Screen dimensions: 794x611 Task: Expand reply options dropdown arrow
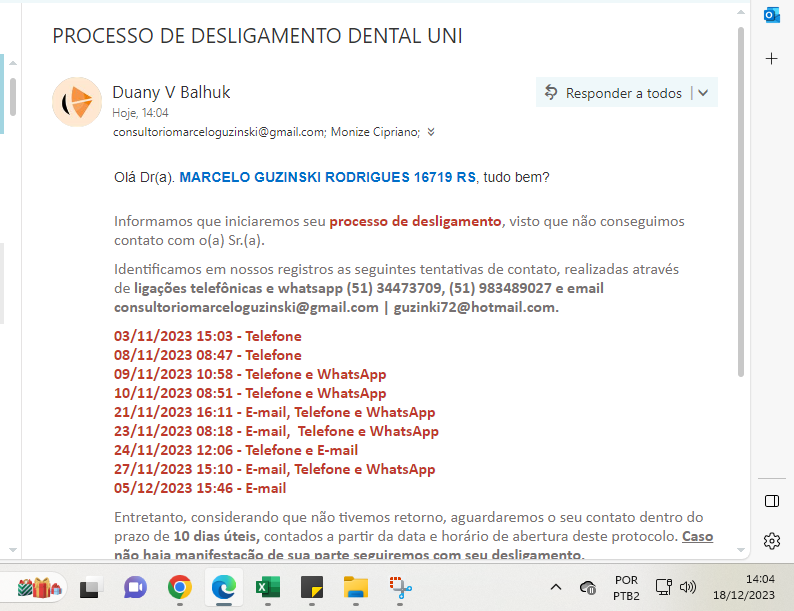703,93
